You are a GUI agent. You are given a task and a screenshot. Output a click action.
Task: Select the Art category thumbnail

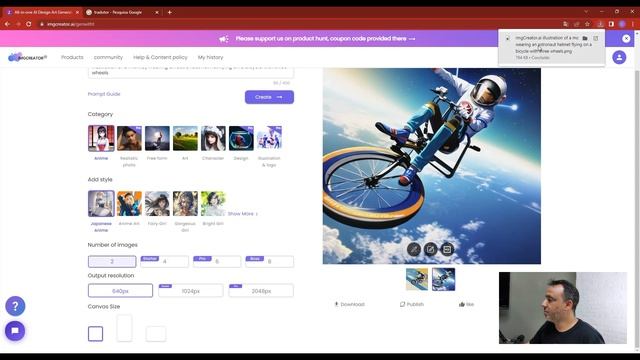pyautogui.click(x=185, y=138)
